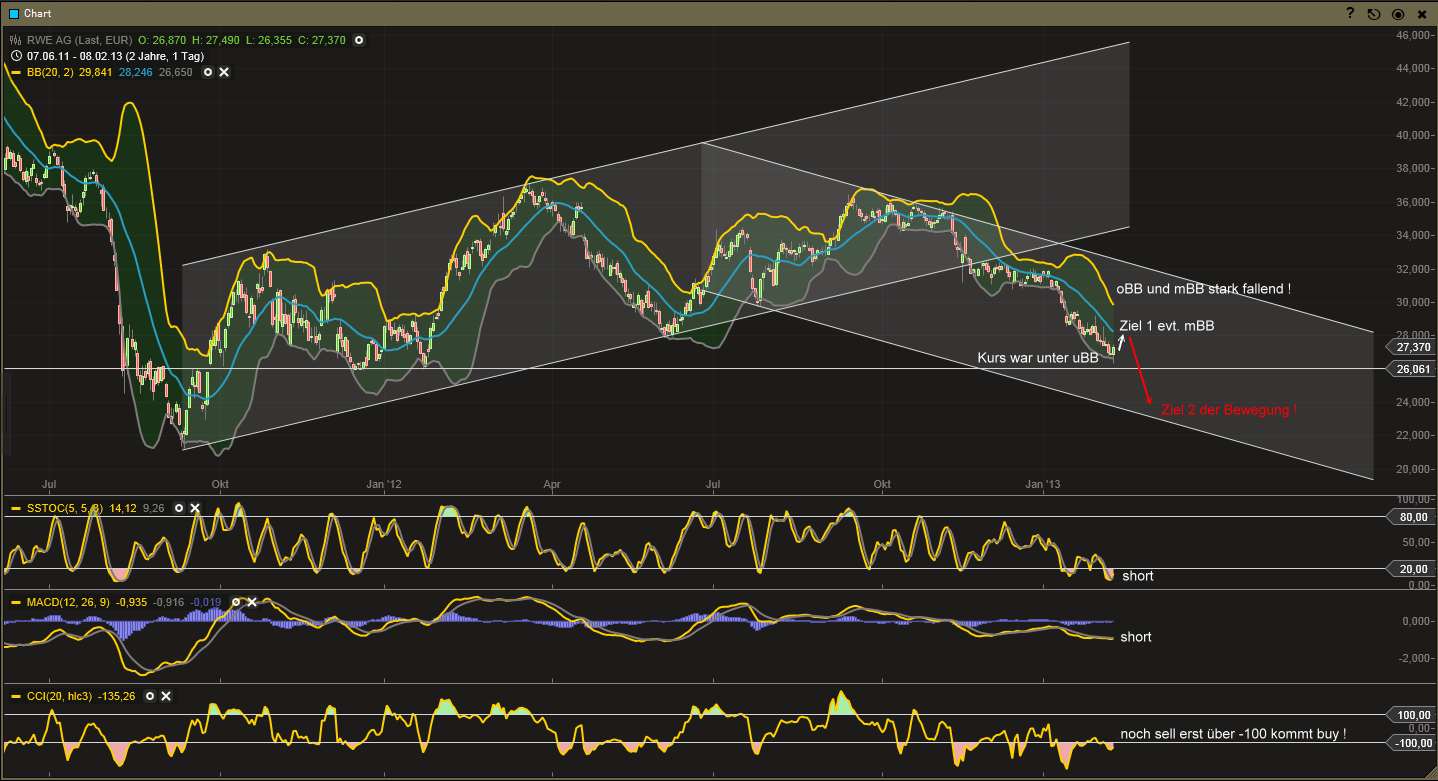Click the reset/undo circular arrow icon
Viewport: 1438px width, 781px height.
tap(1374, 14)
